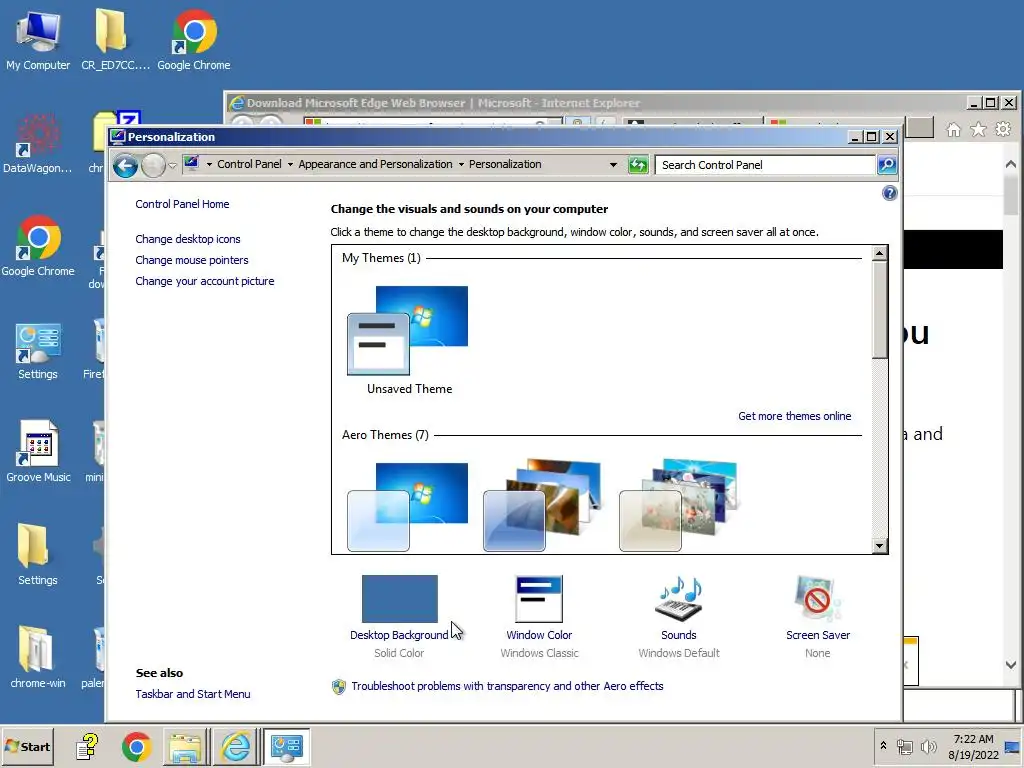1024x768 pixels.
Task: Click Troubleshoot problems with transparency link
Action: (507, 686)
